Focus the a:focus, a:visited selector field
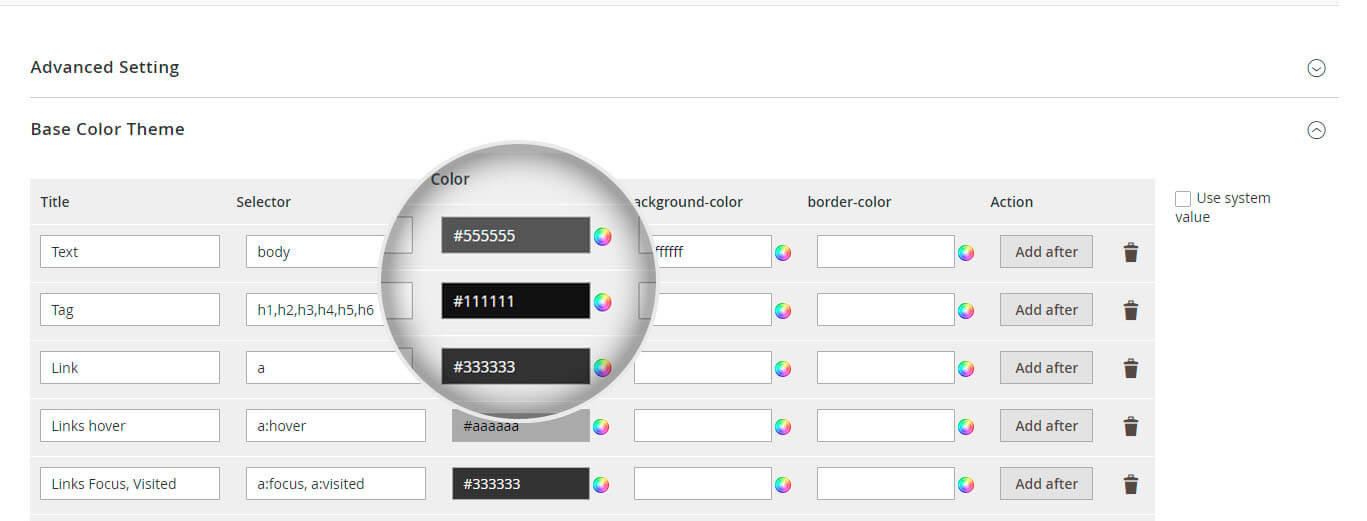 [x=335, y=484]
